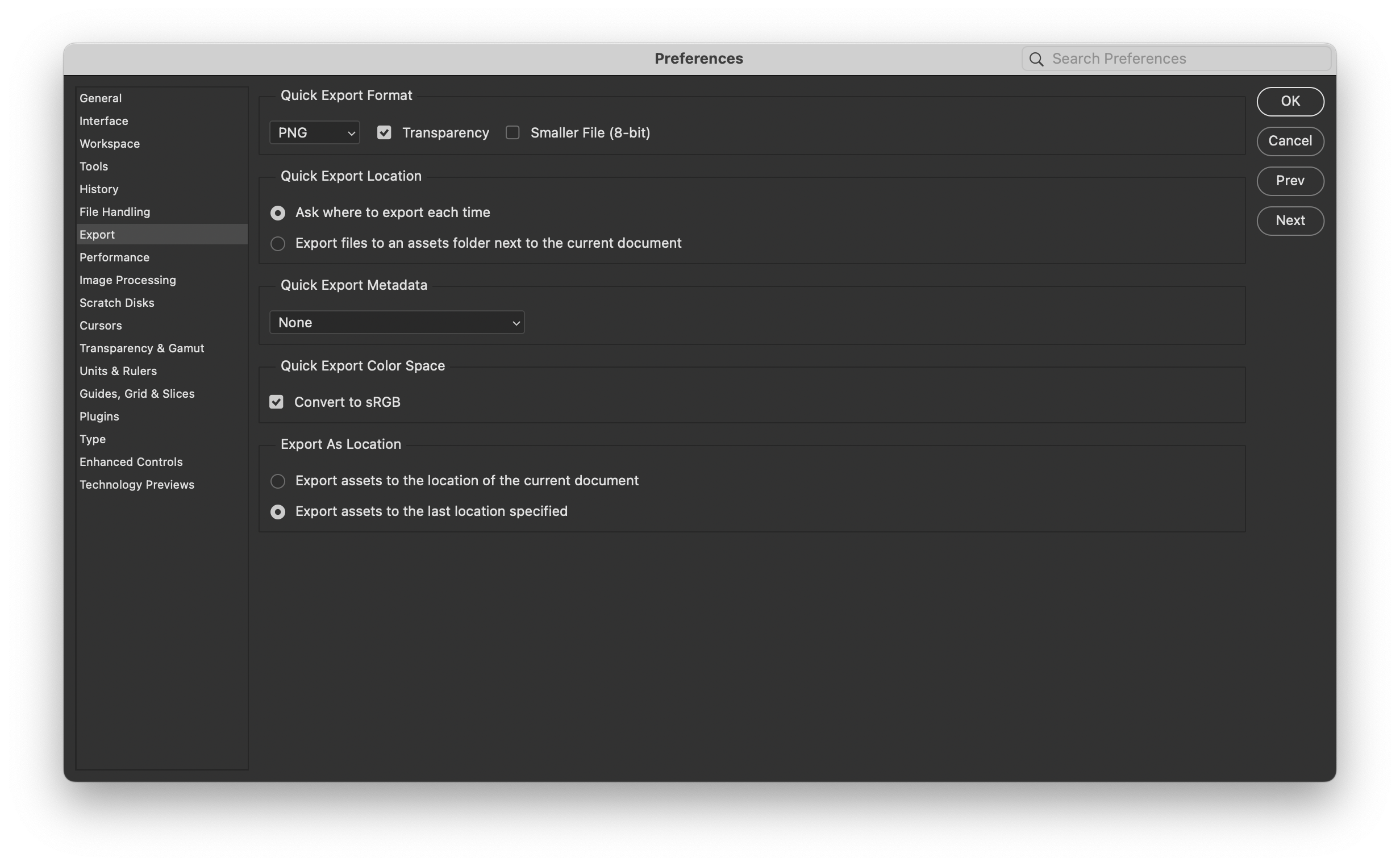The image size is (1400, 866).
Task: Enable Smaller File (8-bit) option
Action: pos(512,133)
